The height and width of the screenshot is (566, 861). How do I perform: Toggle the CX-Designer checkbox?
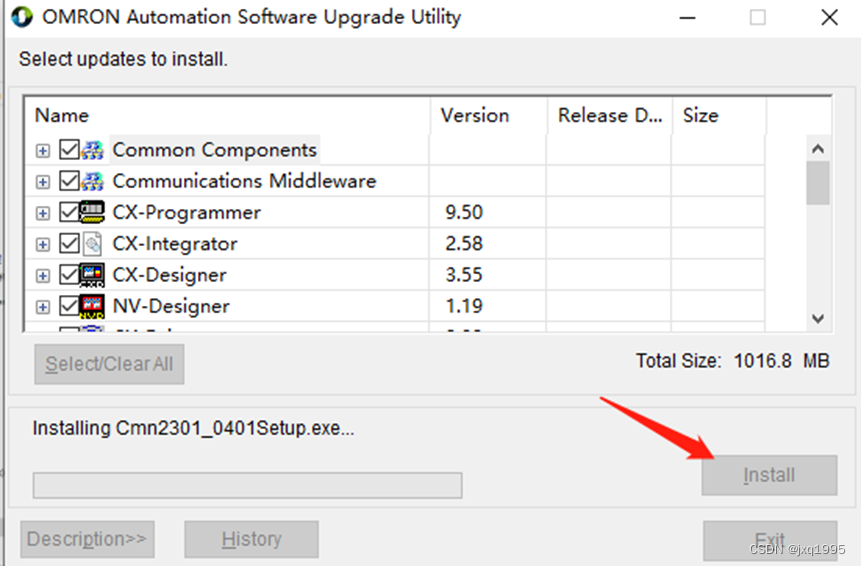69,275
